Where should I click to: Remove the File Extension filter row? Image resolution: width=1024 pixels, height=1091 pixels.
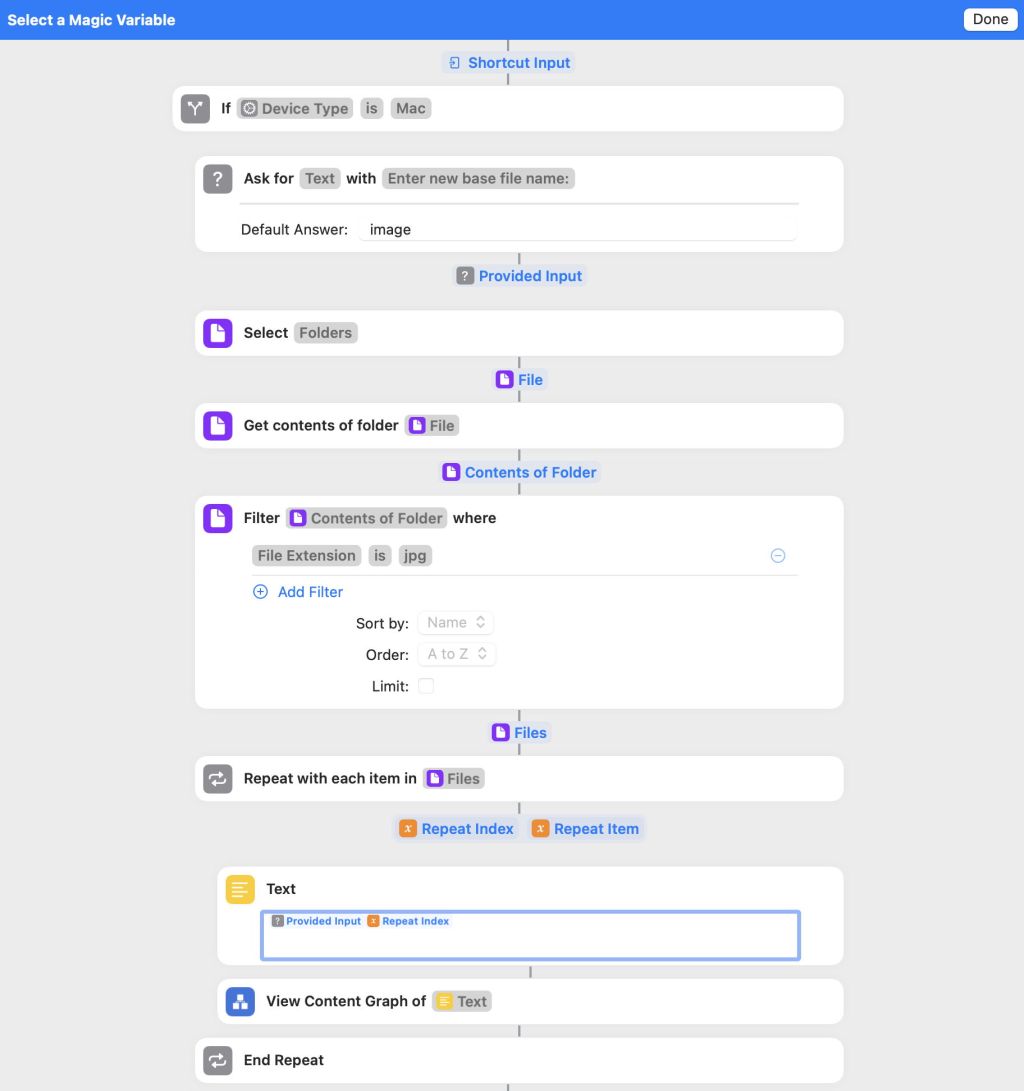[x=778, y=556]
